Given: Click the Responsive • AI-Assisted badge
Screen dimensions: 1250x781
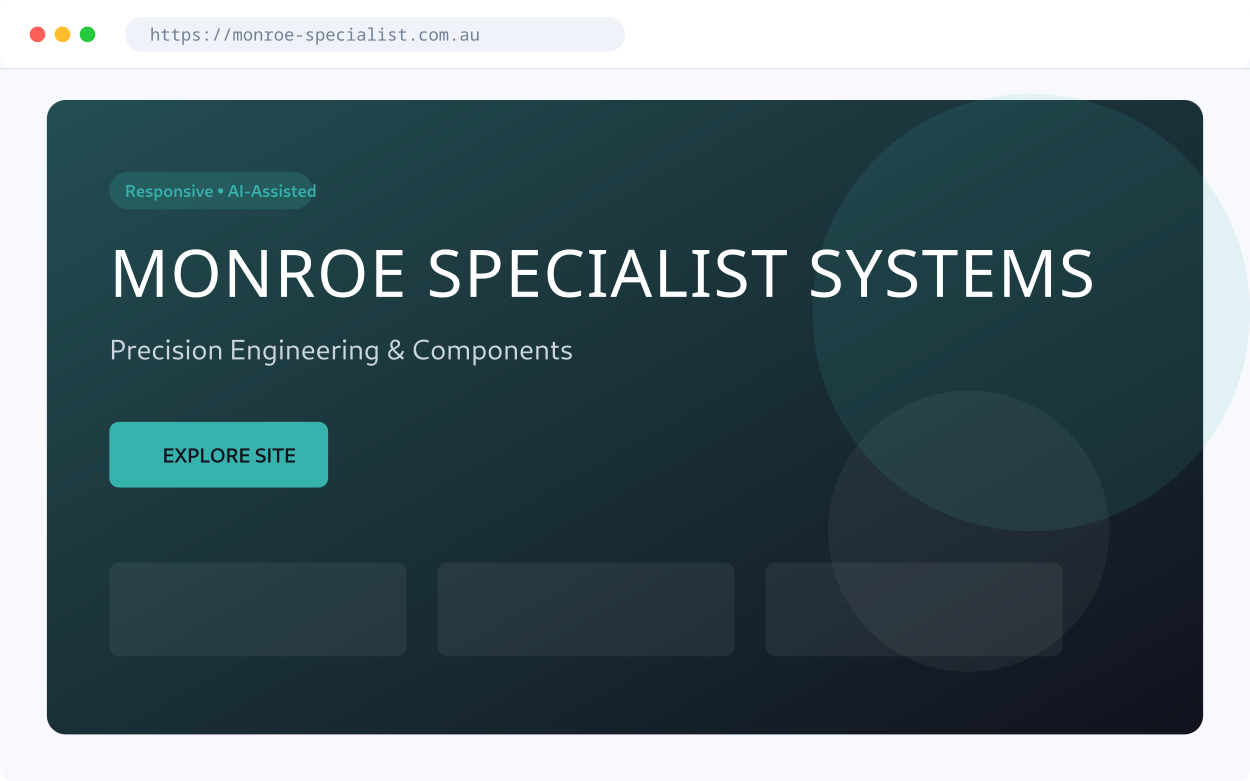Looking at the screenshot, I should (x=212, y=191).
